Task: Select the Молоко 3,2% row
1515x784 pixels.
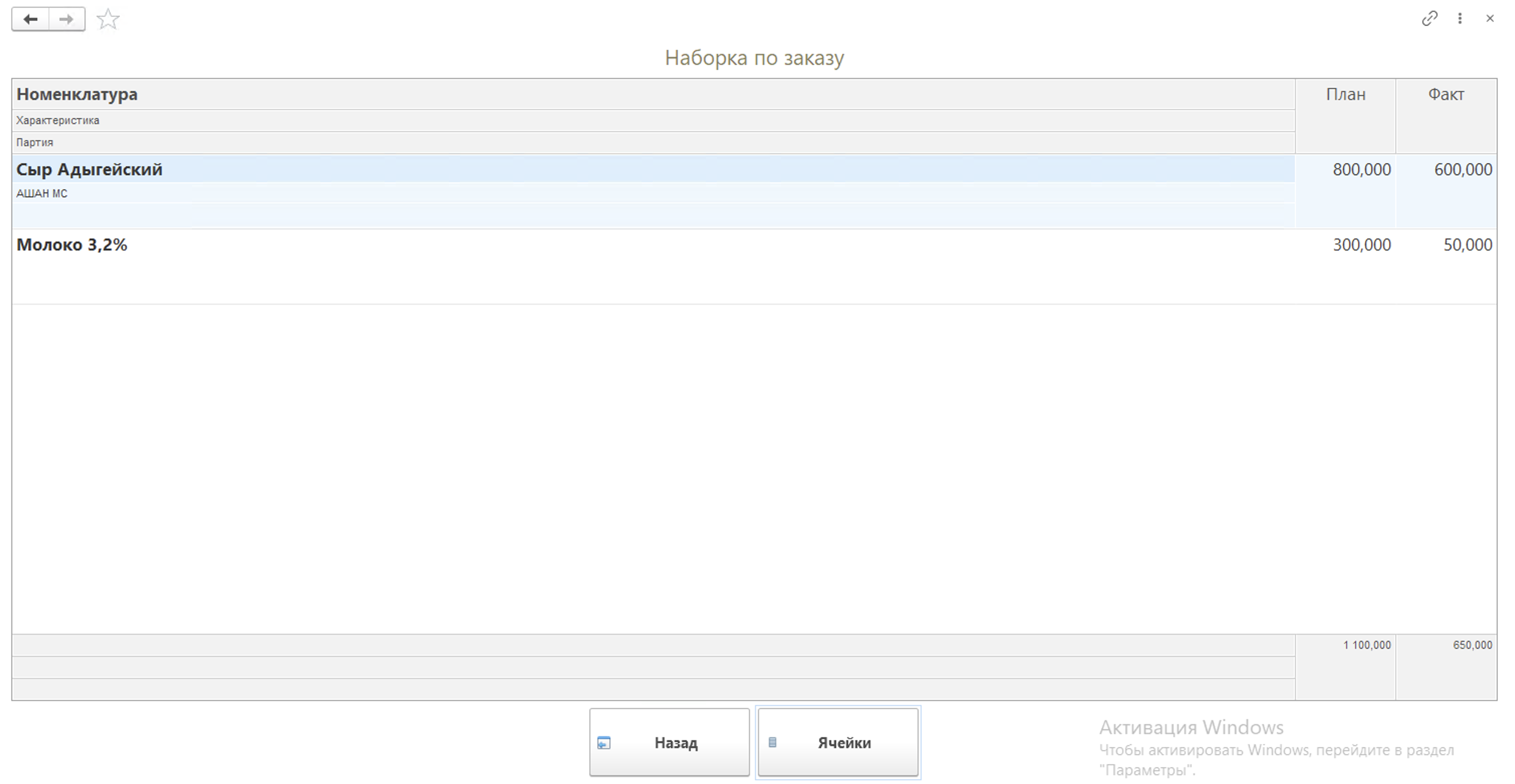Action: tap(72, 244)
